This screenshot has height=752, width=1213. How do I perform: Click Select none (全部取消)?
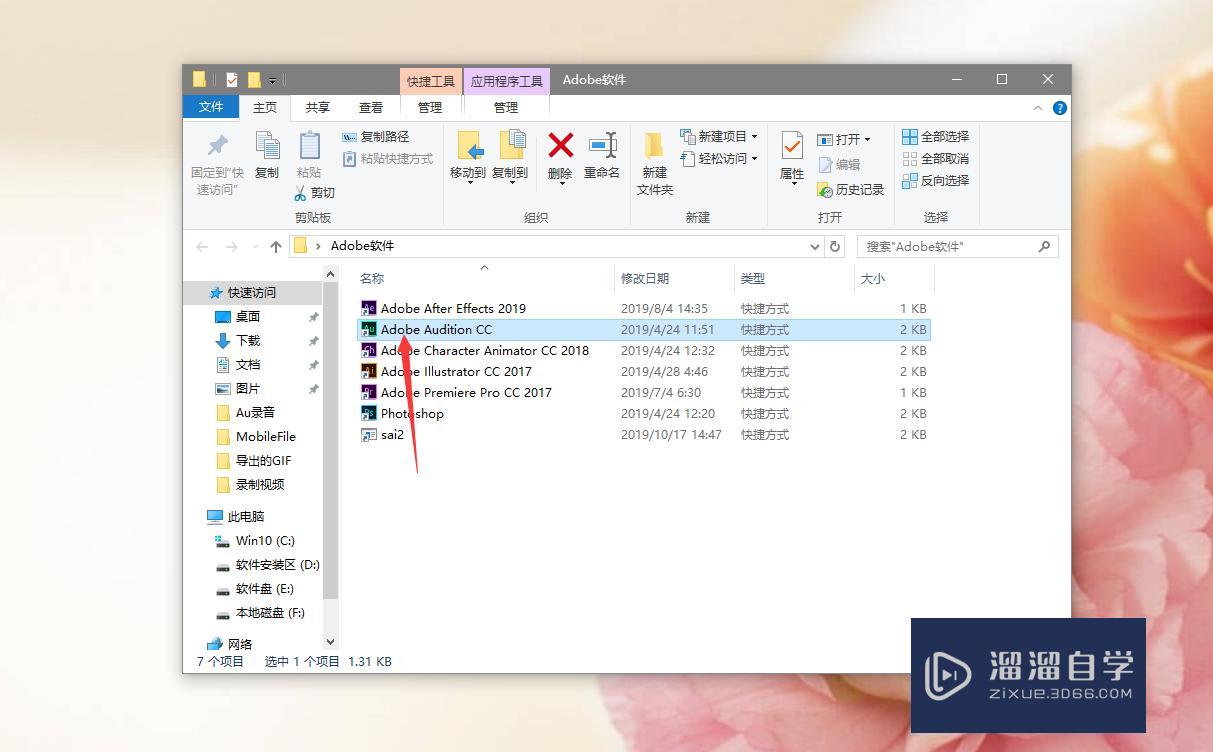pos(935,159)
